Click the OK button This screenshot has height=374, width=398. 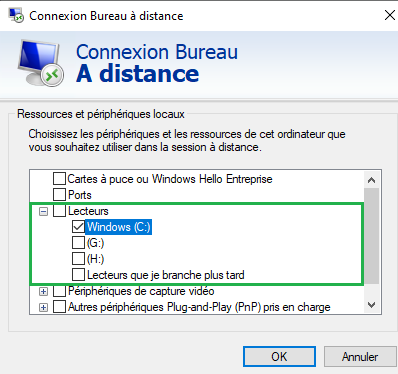pos(279,357)
